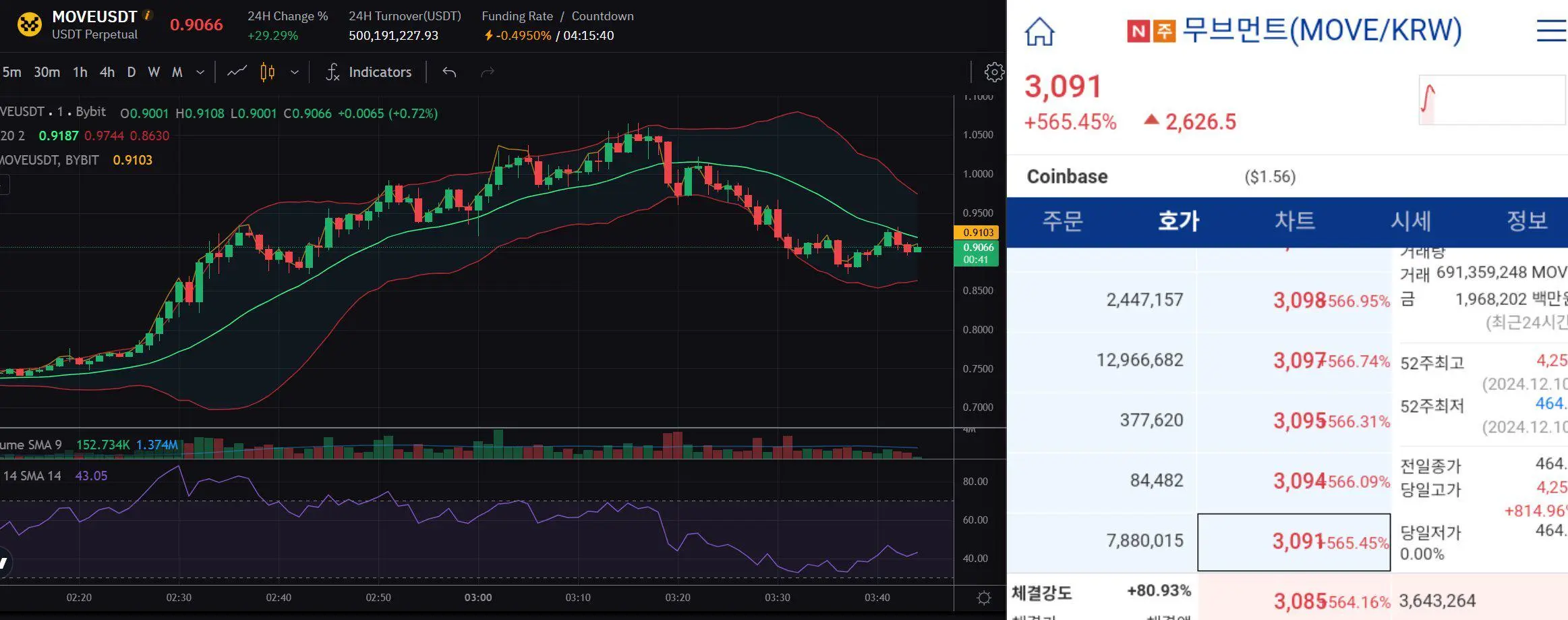Click the 24H Turnover 500,191,227.93 value
Screen dimensions: 1568x620
click(393, 36)
